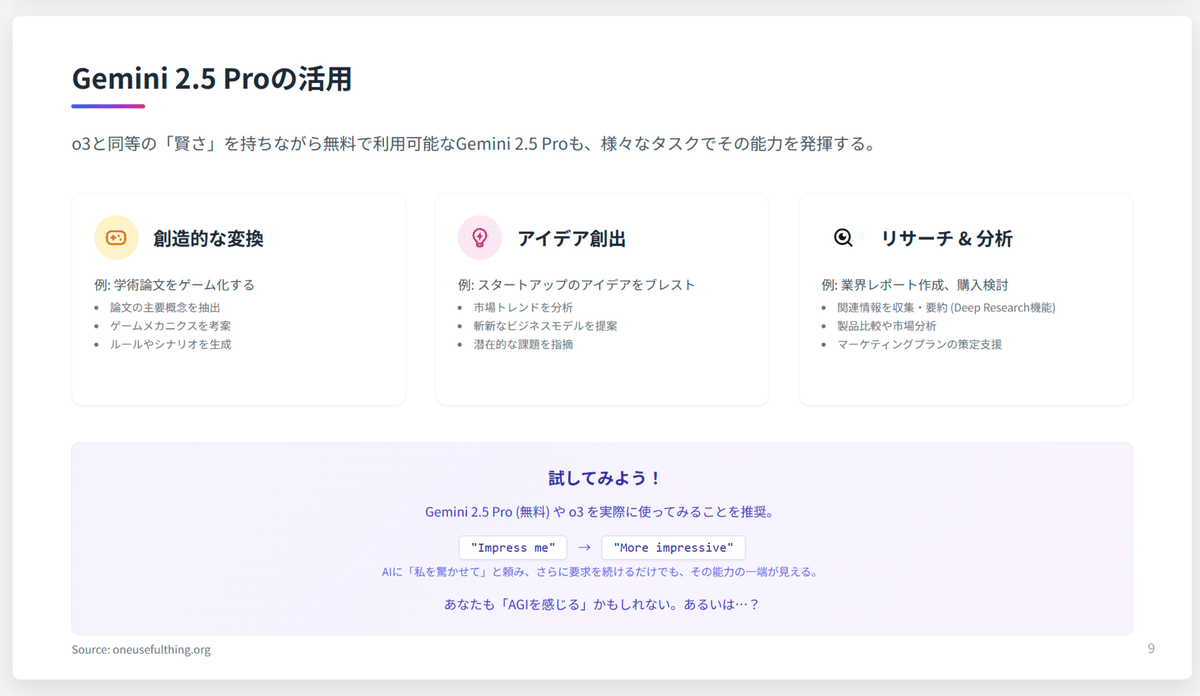Click the magnifying glass research icon

click(x=843, y=238)
